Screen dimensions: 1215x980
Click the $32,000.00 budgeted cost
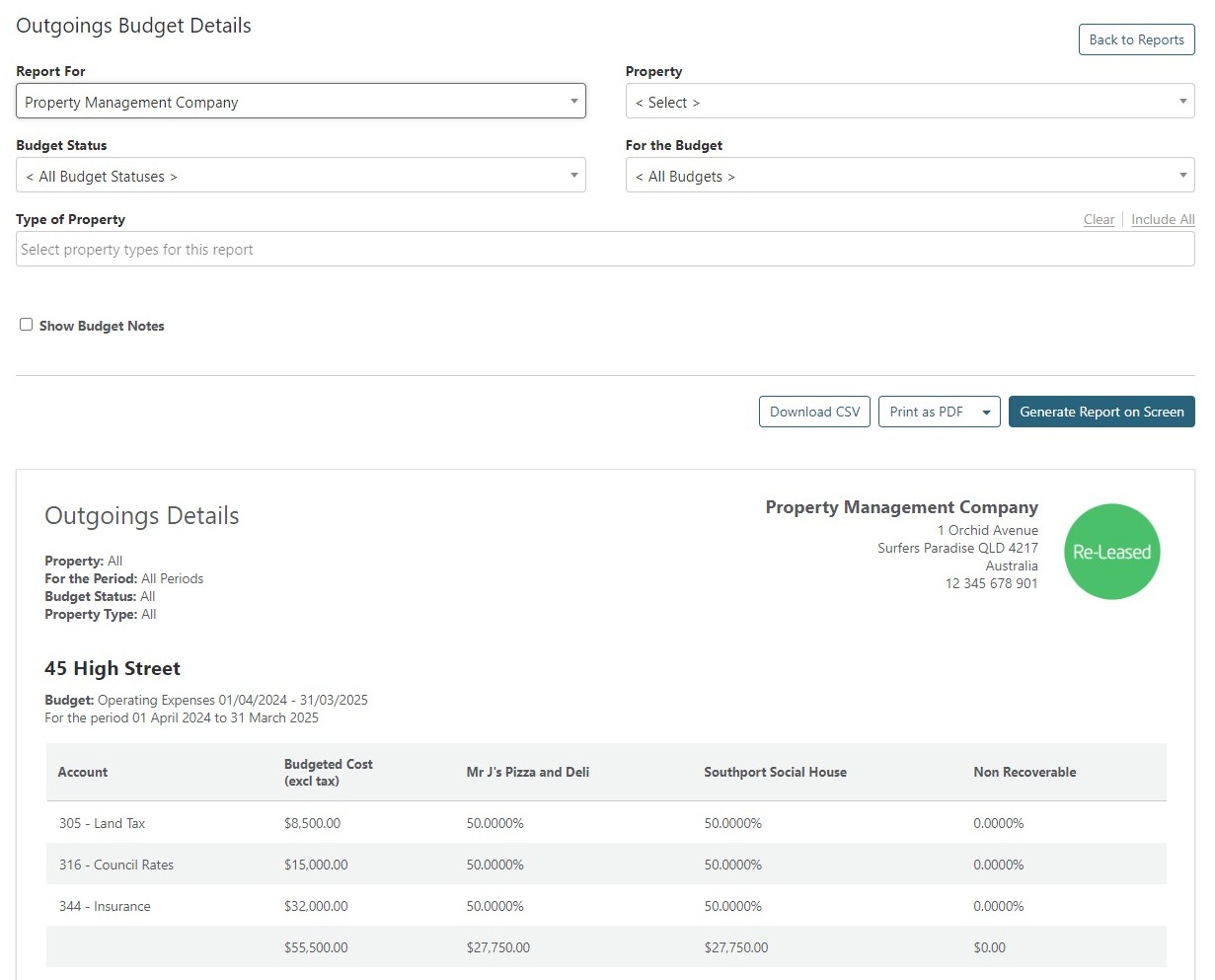coord(316,906)
